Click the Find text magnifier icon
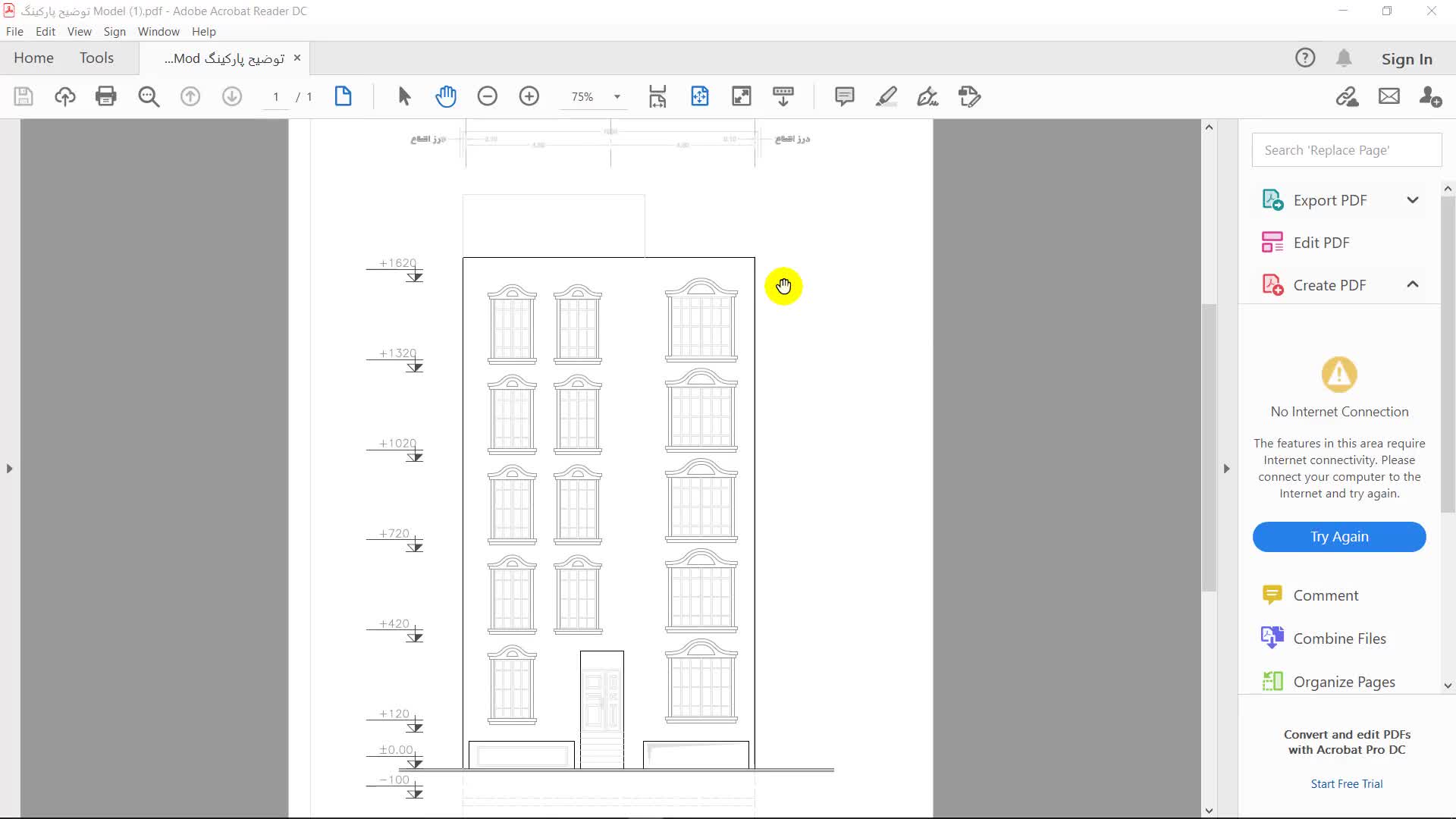Image resolution: width=1456 pixels, height=819 pixels. point(149,96)
